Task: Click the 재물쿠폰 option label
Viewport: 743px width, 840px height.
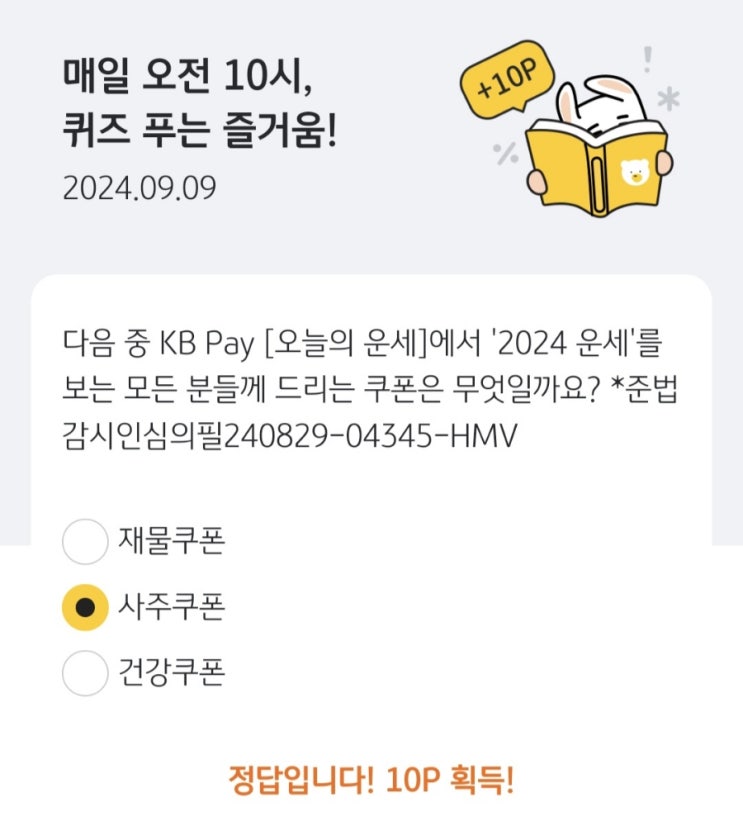Action: point(171,541)
